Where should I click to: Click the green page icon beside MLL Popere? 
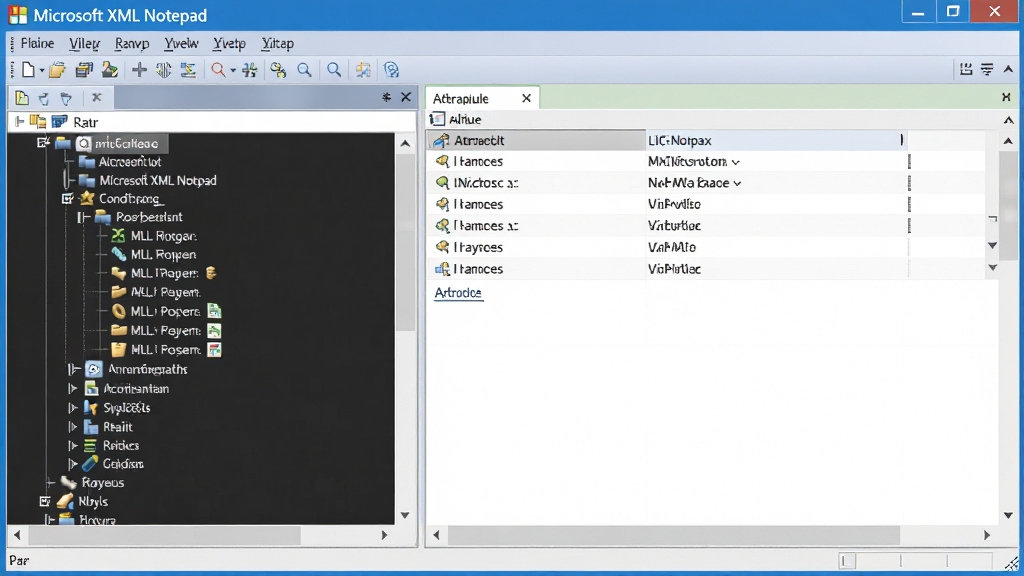click(214, 311)
